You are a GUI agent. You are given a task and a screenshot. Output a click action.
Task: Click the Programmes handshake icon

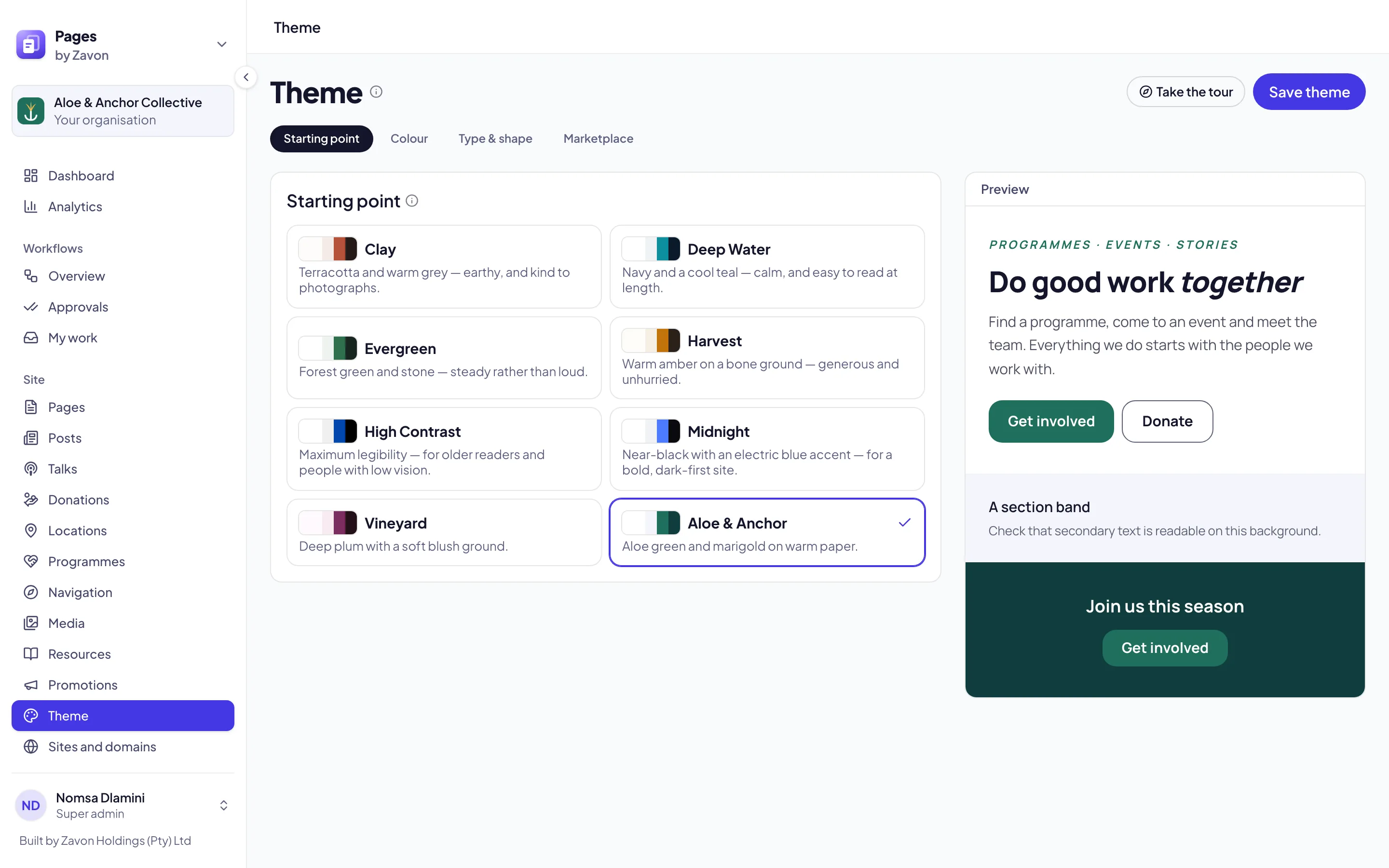click(31, 562)
